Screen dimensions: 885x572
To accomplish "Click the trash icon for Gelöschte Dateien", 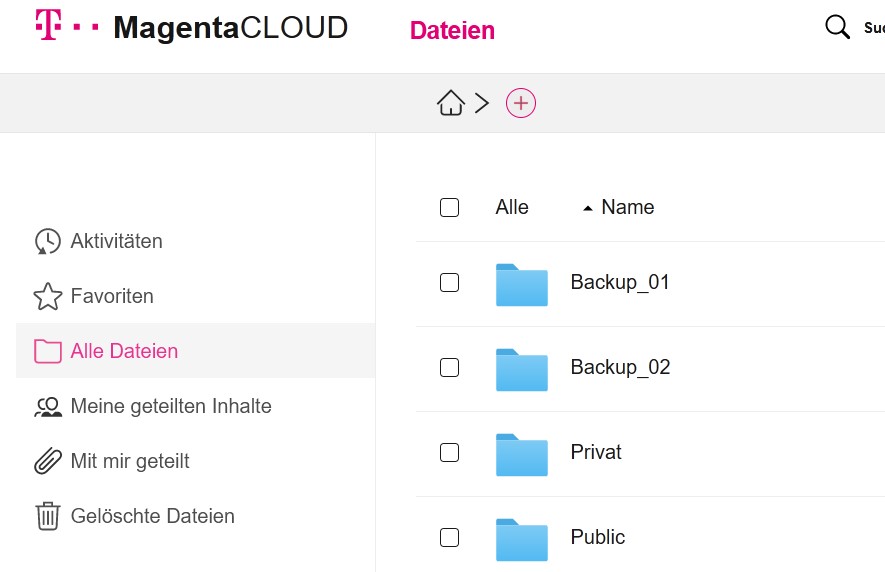I will 47,517.
